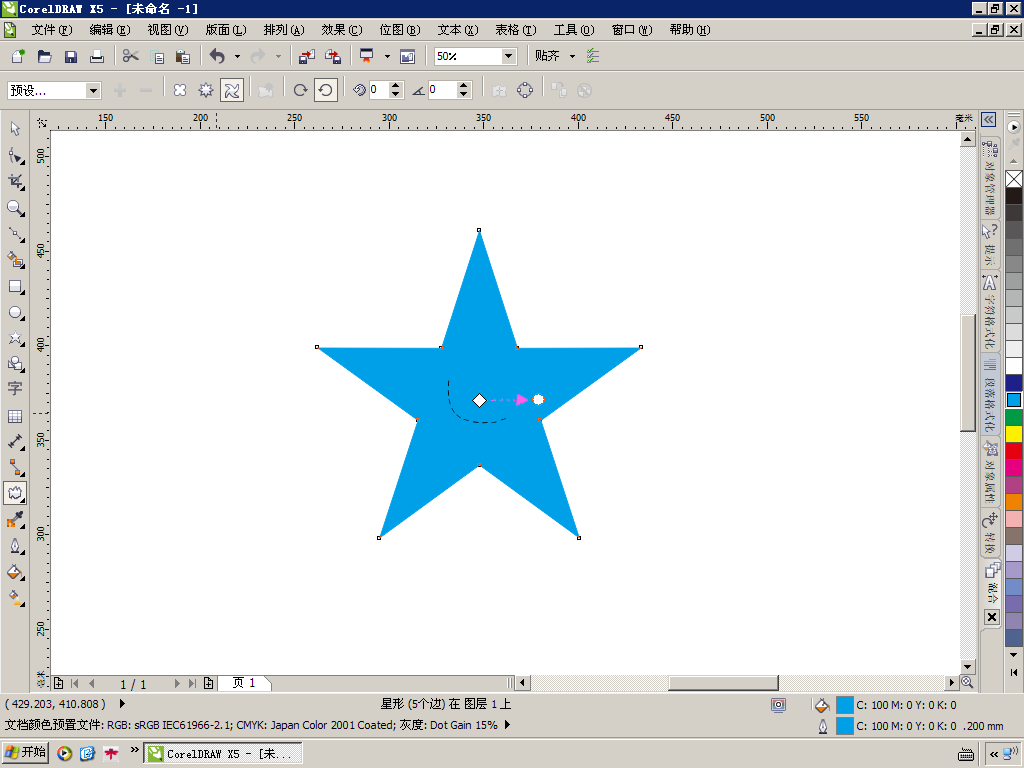Click the Undo arrow icon
This screenshot has width=1024, height=768.
(217, 57)
